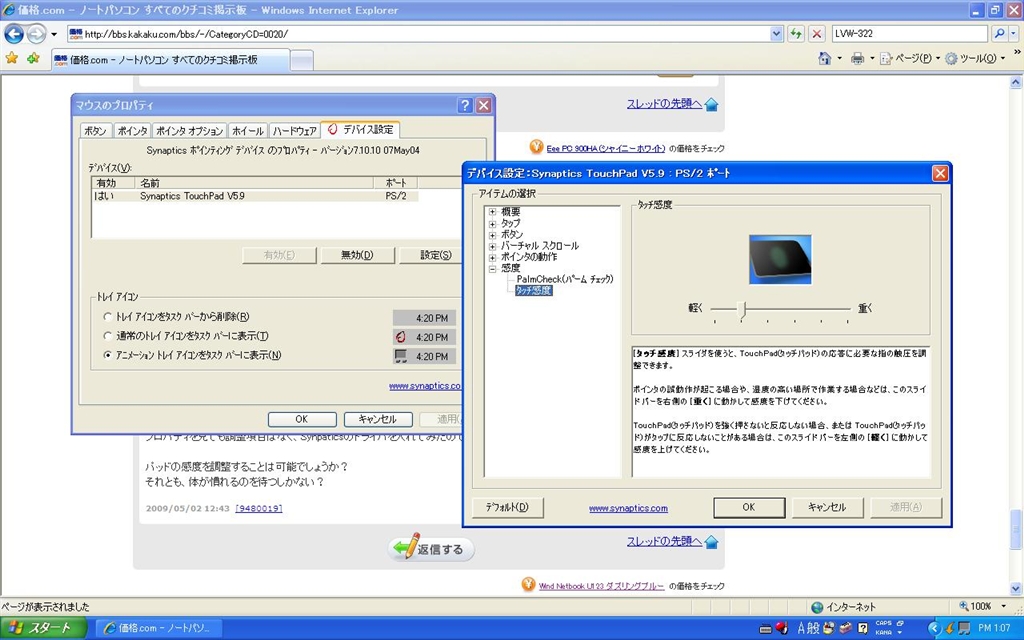Screen dimensions: 1024x640
Task: Expand the 概要 tree node
Action: point(492,212)
